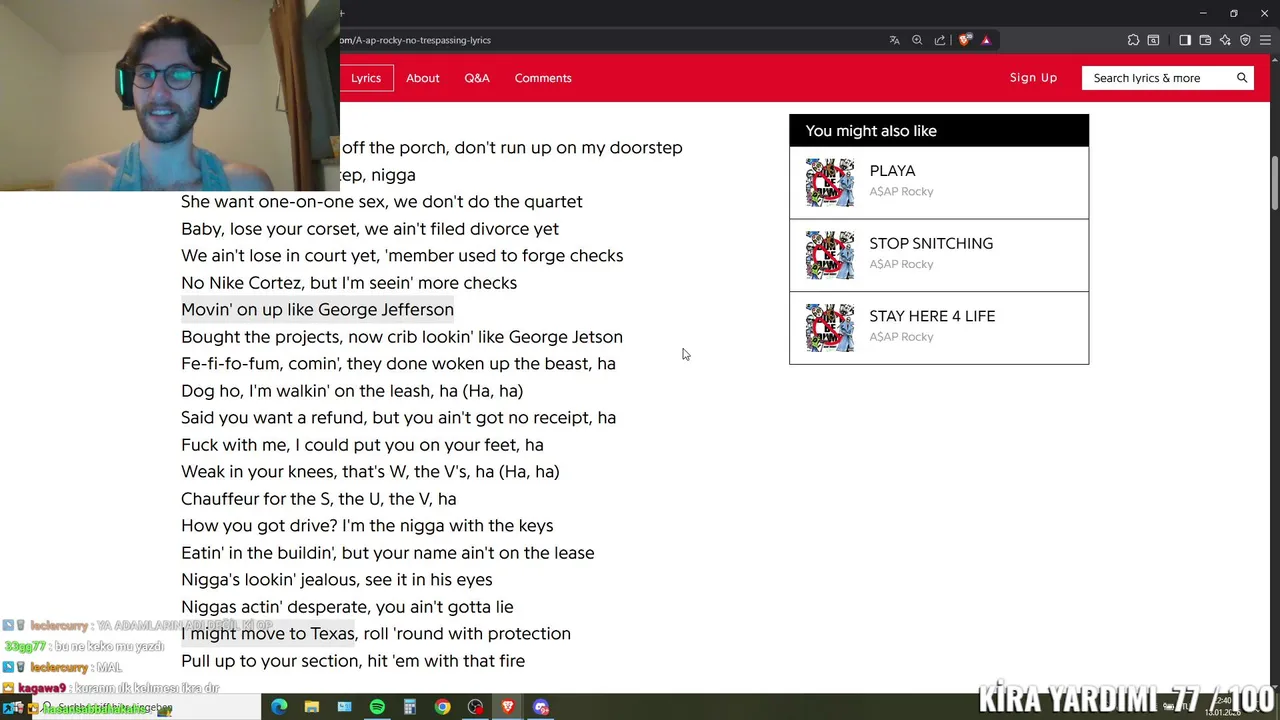Click lyric 'Chauffeur for the S, the U, the V'

tap(318, 499)
